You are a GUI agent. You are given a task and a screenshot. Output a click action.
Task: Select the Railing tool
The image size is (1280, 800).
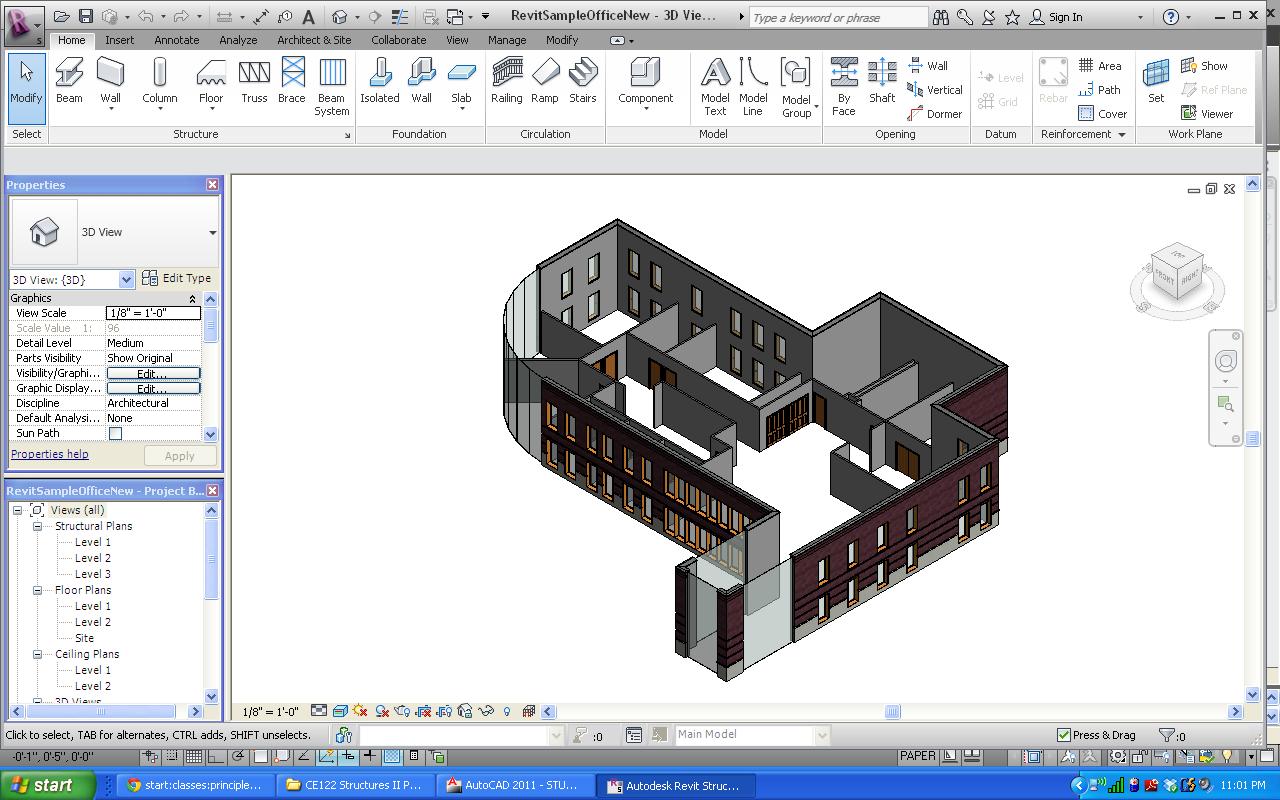[507, 81]
